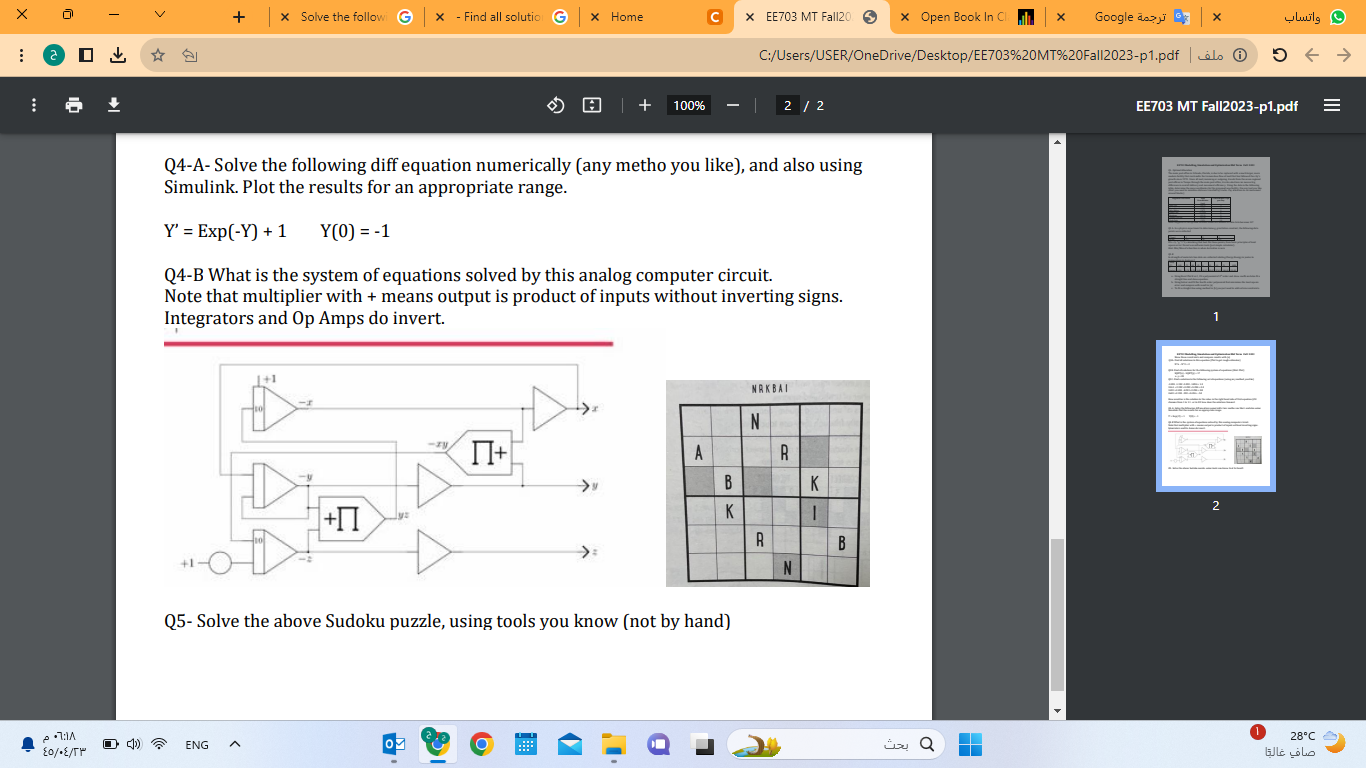1366x768 pixels.
Task: Toggle the browser side panel icon
Action: (x=86, y=55)
